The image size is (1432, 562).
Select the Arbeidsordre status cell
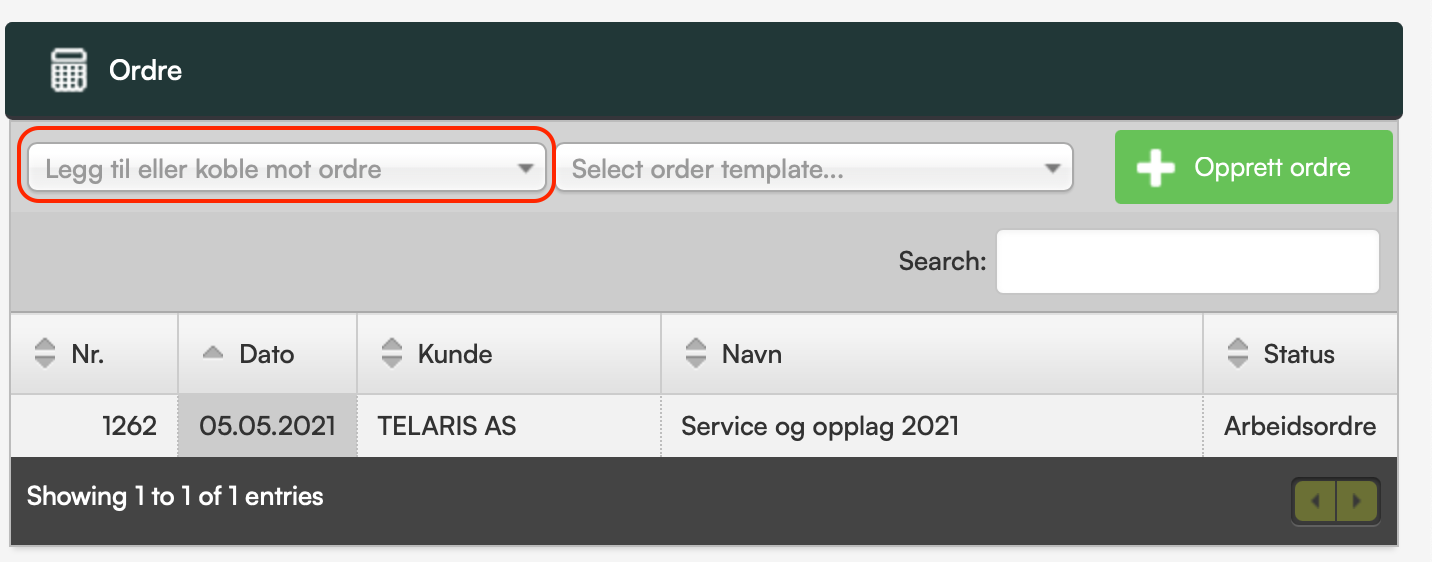[x=1300, y=427]
